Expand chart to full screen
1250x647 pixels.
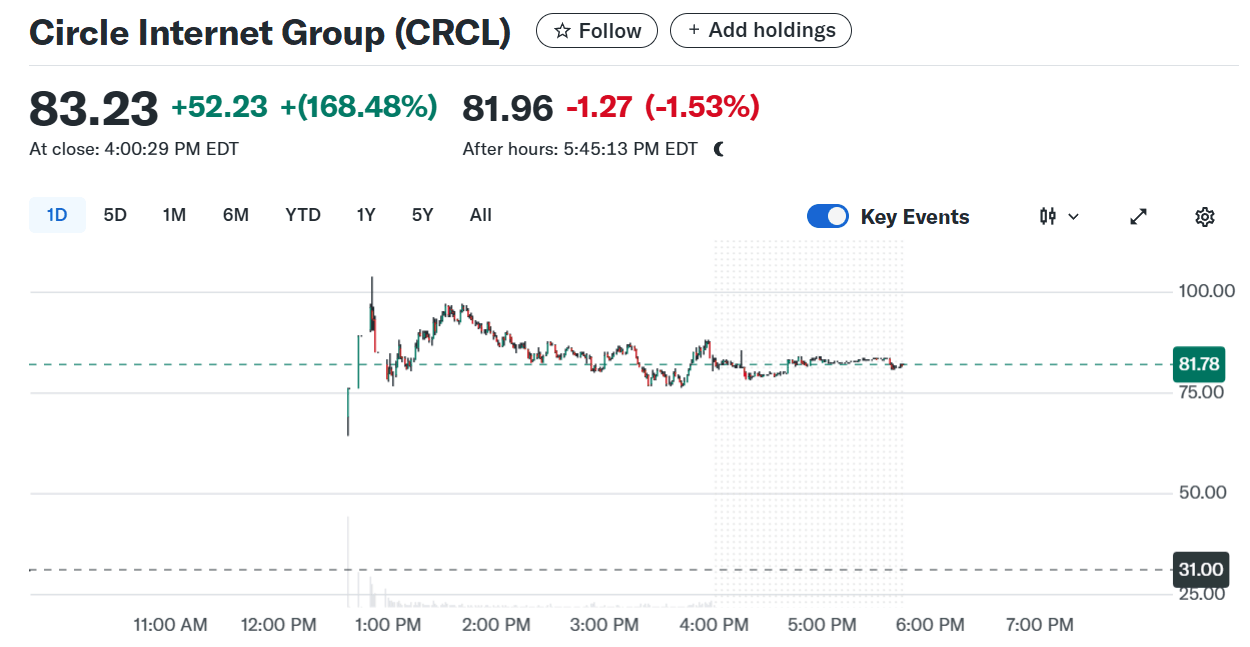tap(1138, 216)
